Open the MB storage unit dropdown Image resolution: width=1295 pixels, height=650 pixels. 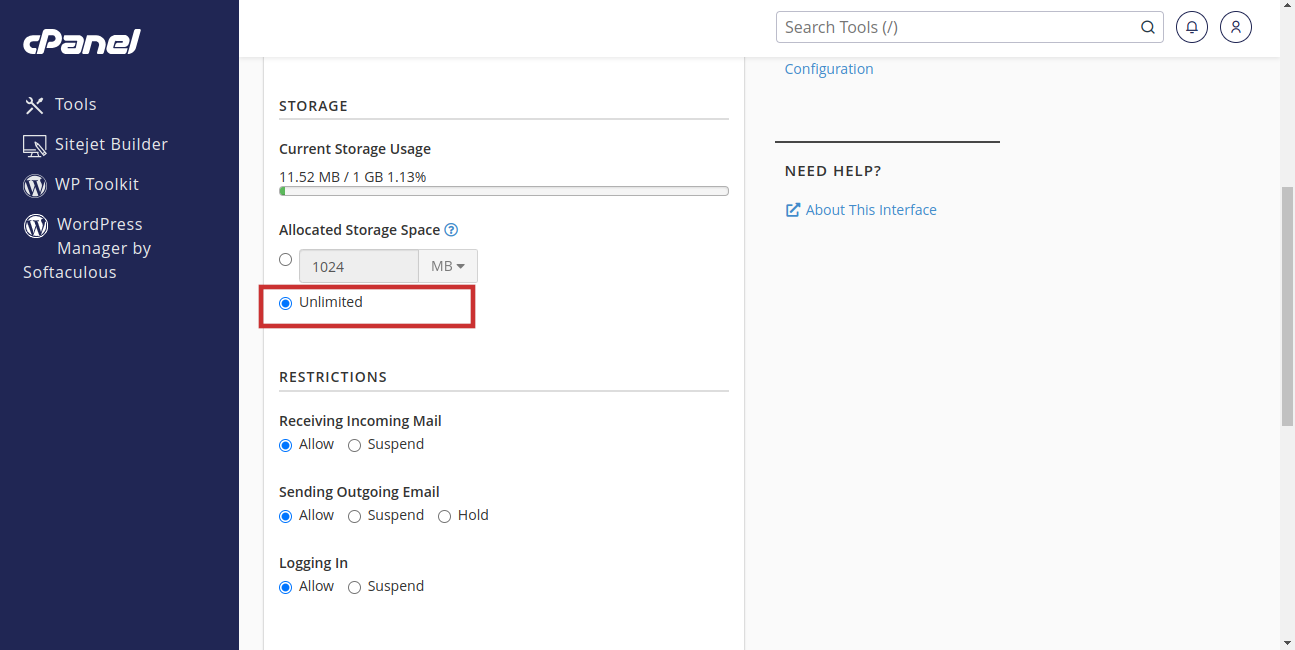point(448,266)
